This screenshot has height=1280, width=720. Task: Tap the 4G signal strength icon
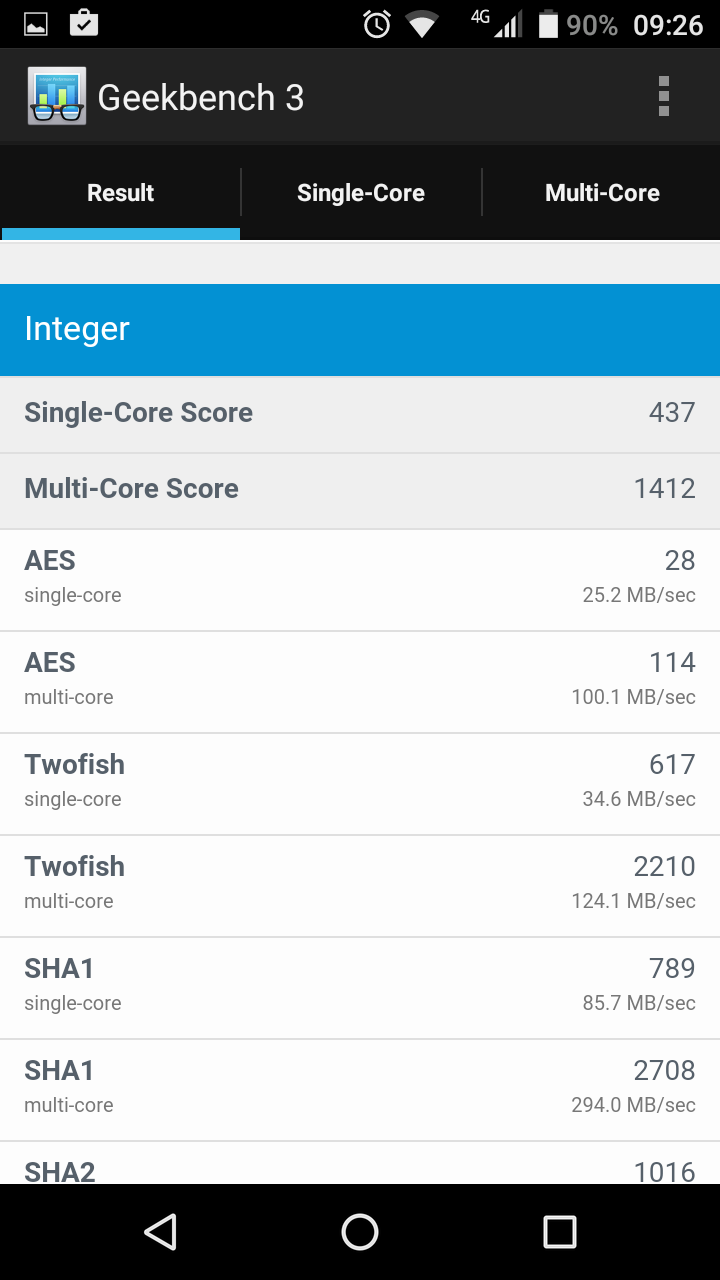(x=499, y=24)
